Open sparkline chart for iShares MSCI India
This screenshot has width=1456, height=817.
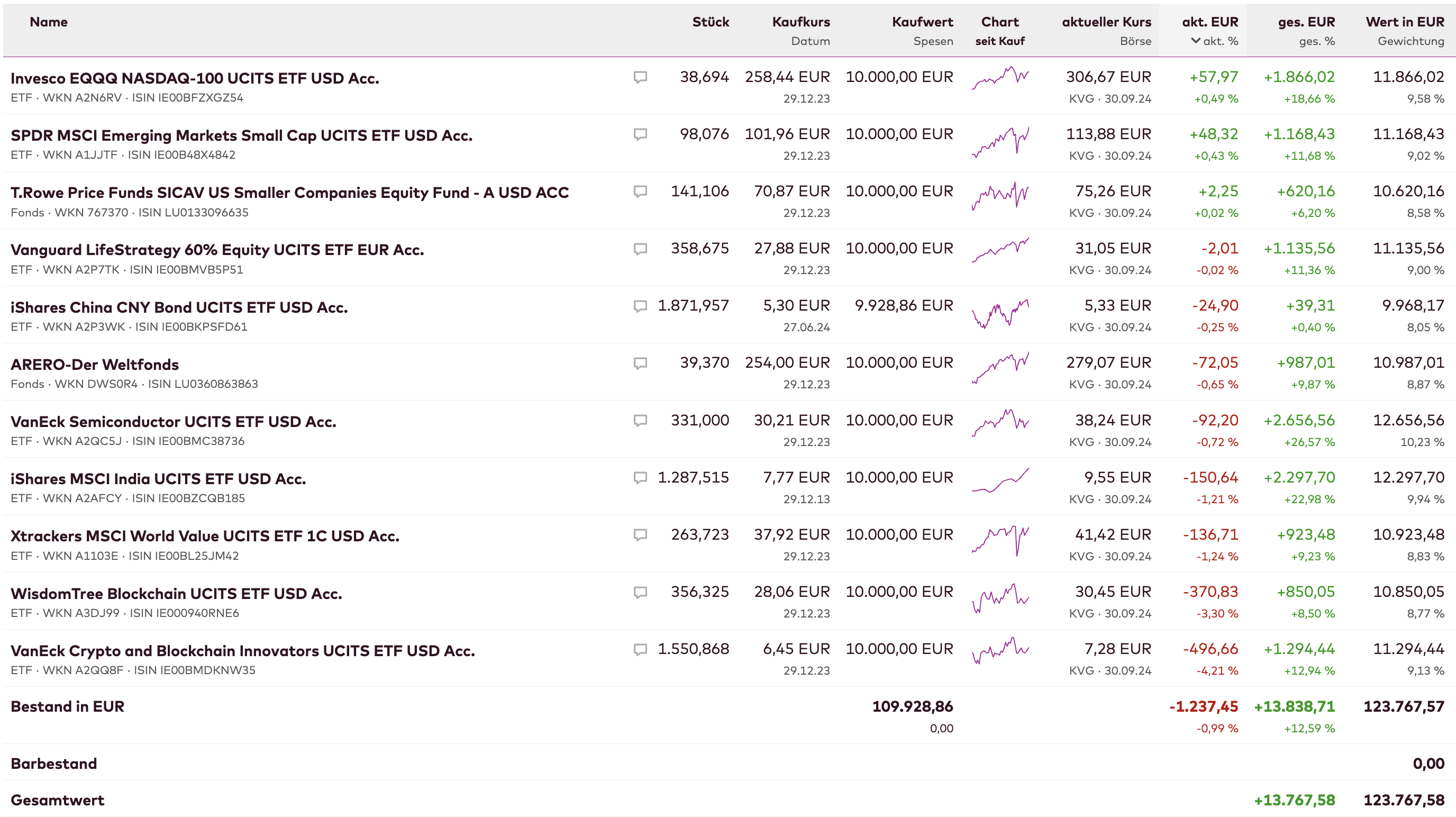(x=1000, y=480)
